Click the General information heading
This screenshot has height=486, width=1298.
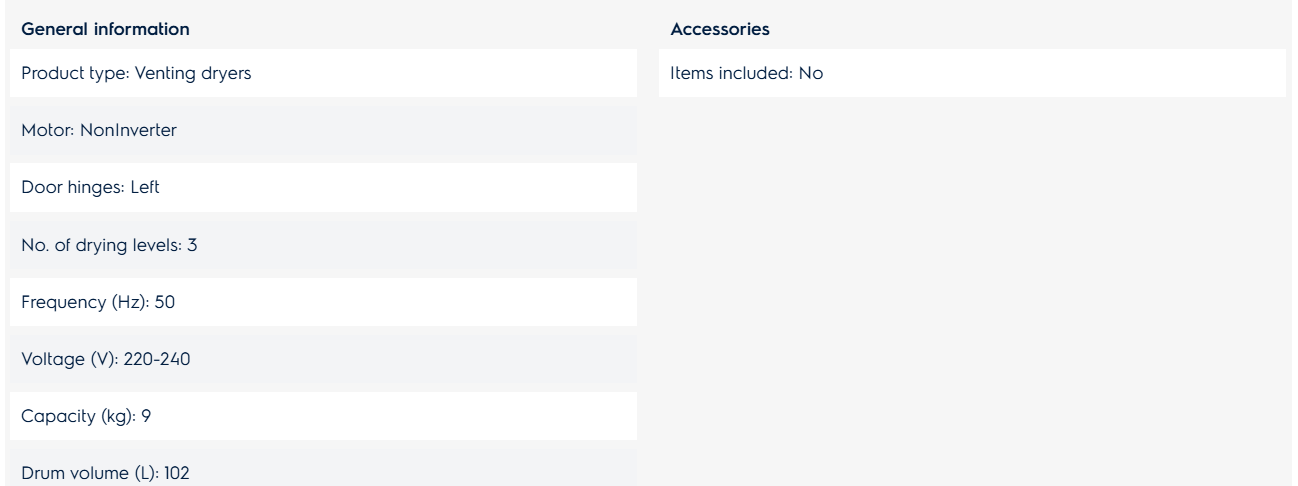(105, 30)
